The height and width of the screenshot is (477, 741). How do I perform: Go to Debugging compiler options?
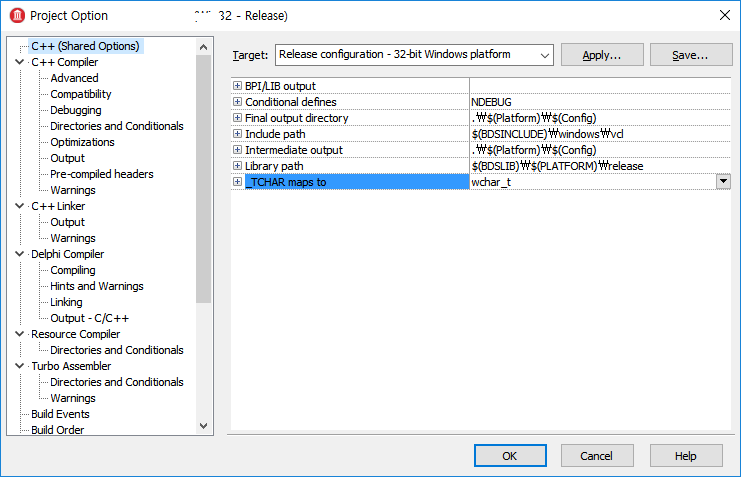pyautogui.click(x=75, y=110)
